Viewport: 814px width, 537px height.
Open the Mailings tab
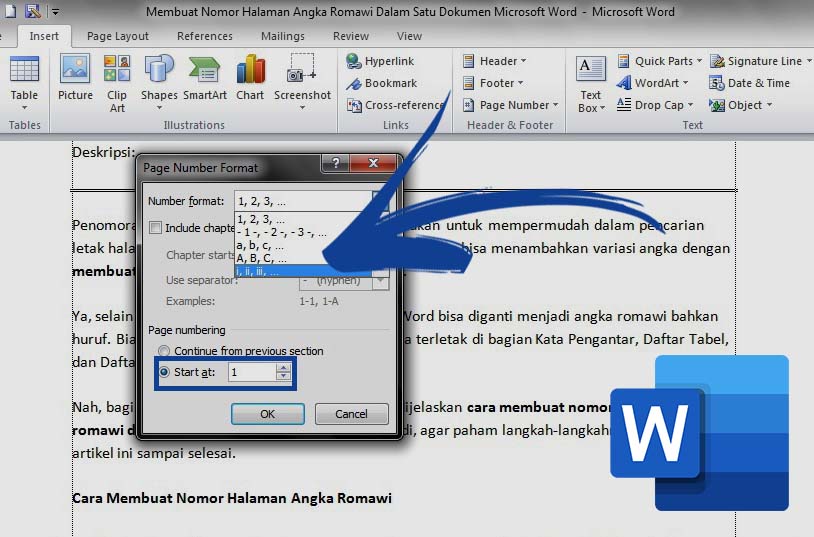(x=282, y=36)
